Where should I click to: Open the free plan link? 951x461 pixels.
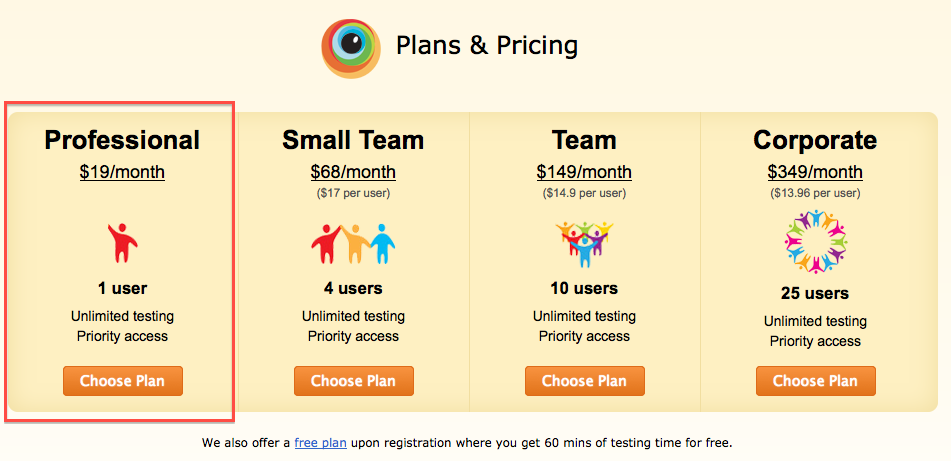(x=320, y=442)
